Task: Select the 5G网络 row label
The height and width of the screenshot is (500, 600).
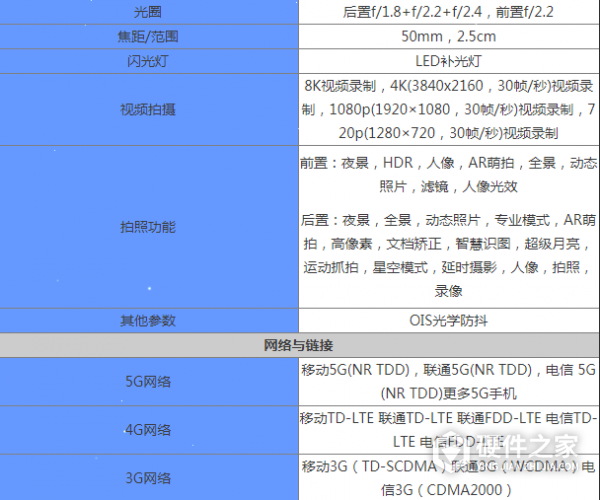Action: click(x=147, y=381)
